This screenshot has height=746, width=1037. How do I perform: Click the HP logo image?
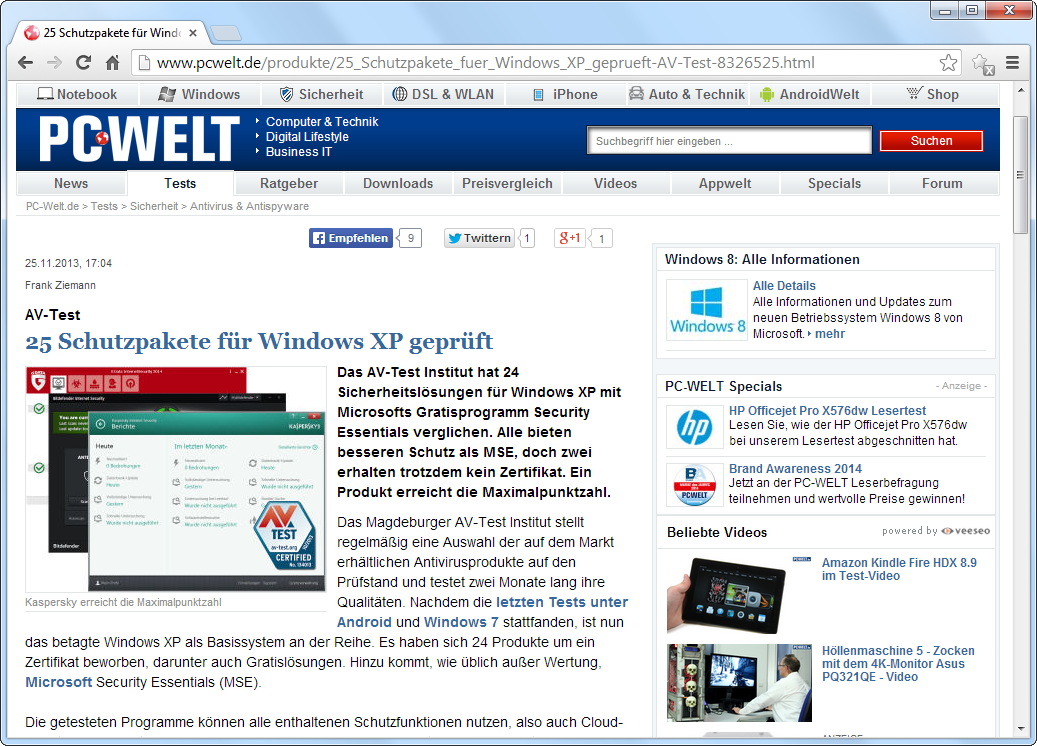[694, 427]
